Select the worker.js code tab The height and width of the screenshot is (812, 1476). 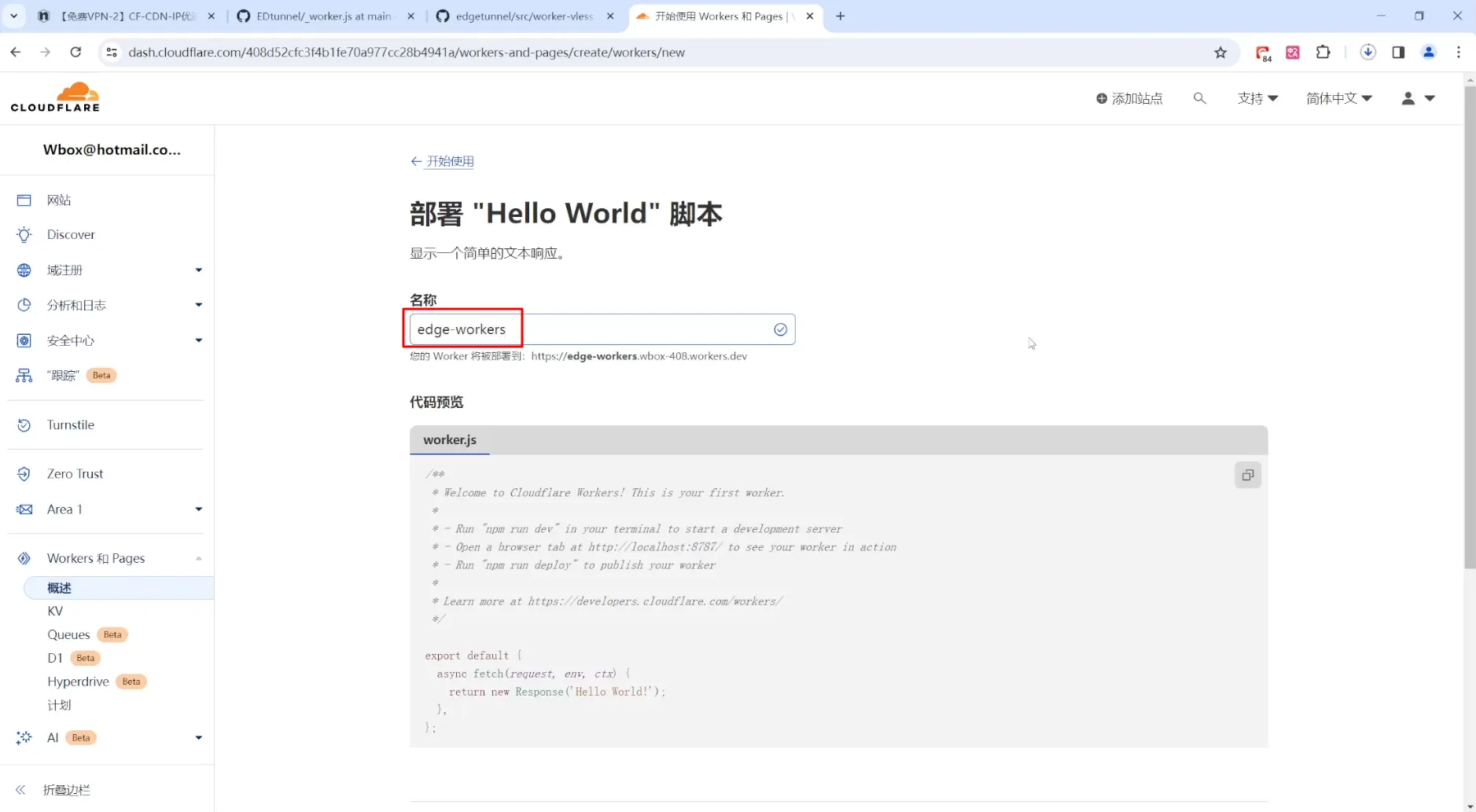click(x=450, y=440)
